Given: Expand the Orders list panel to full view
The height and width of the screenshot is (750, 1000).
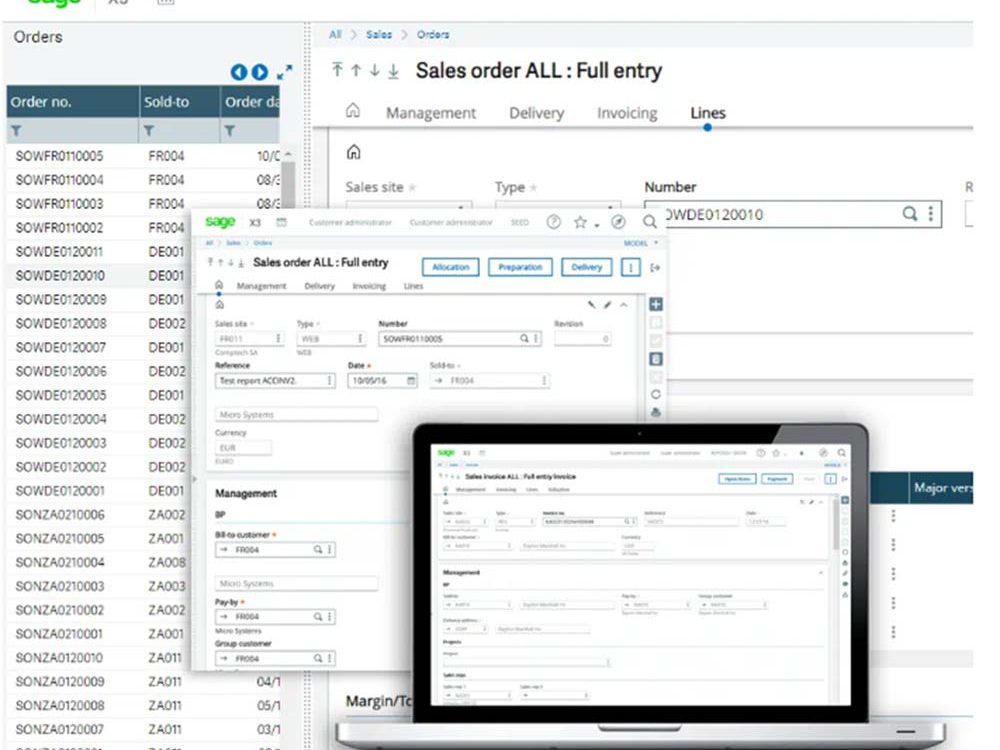Looking at the screenshot, I should [284, 72].
